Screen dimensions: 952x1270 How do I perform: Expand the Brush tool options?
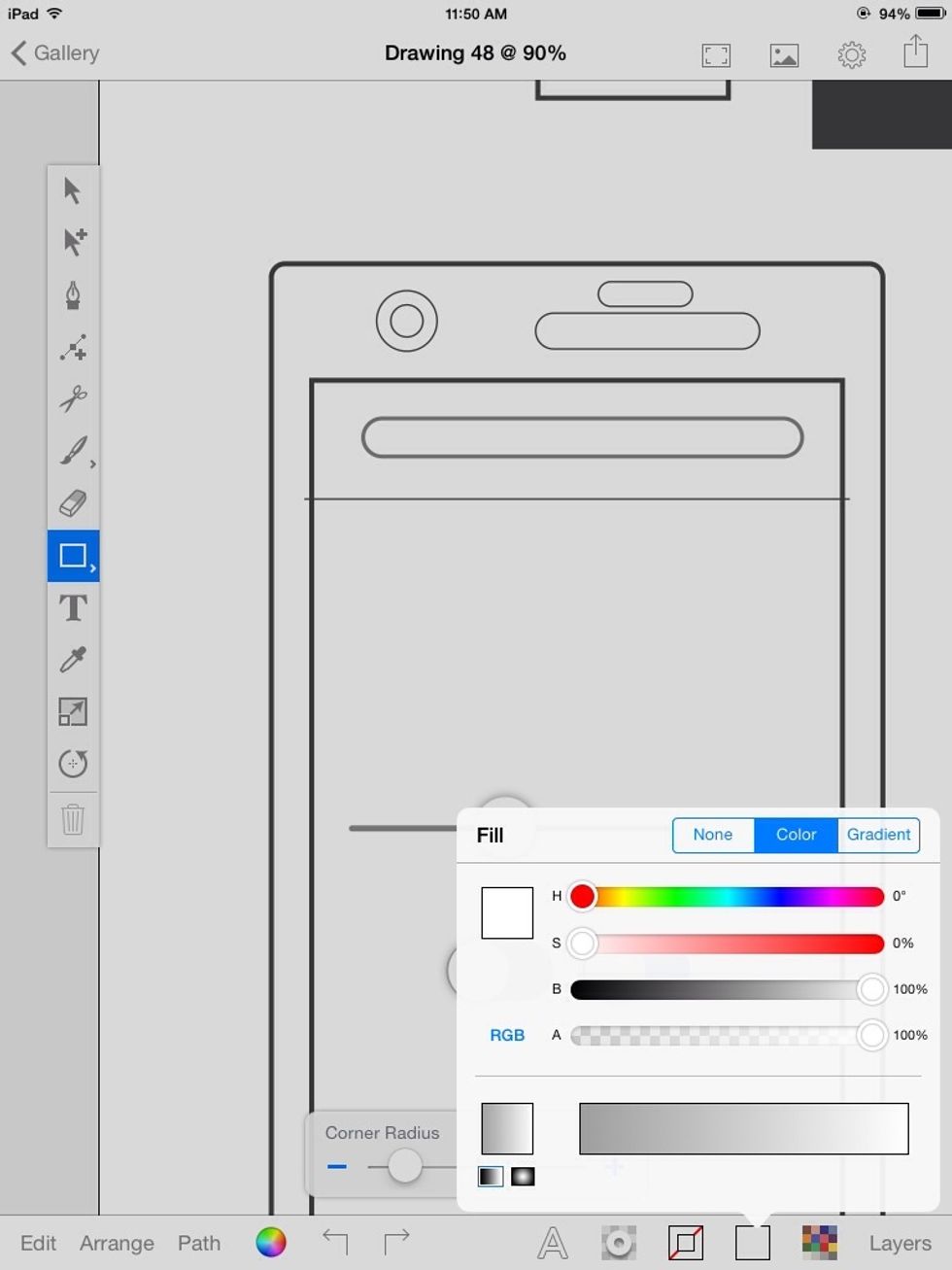pos(92,464)
